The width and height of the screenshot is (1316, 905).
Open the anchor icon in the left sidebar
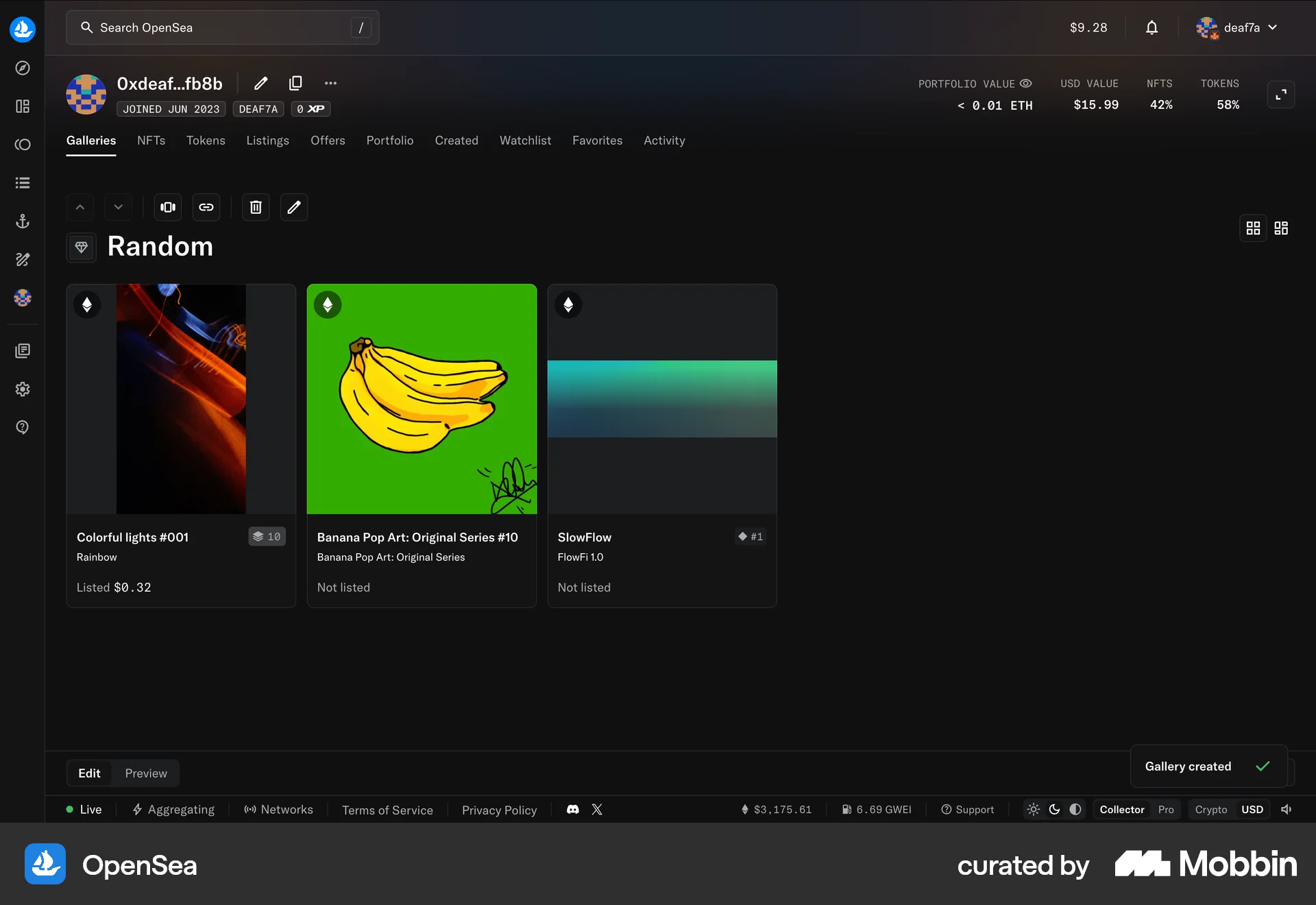(22, 221)
